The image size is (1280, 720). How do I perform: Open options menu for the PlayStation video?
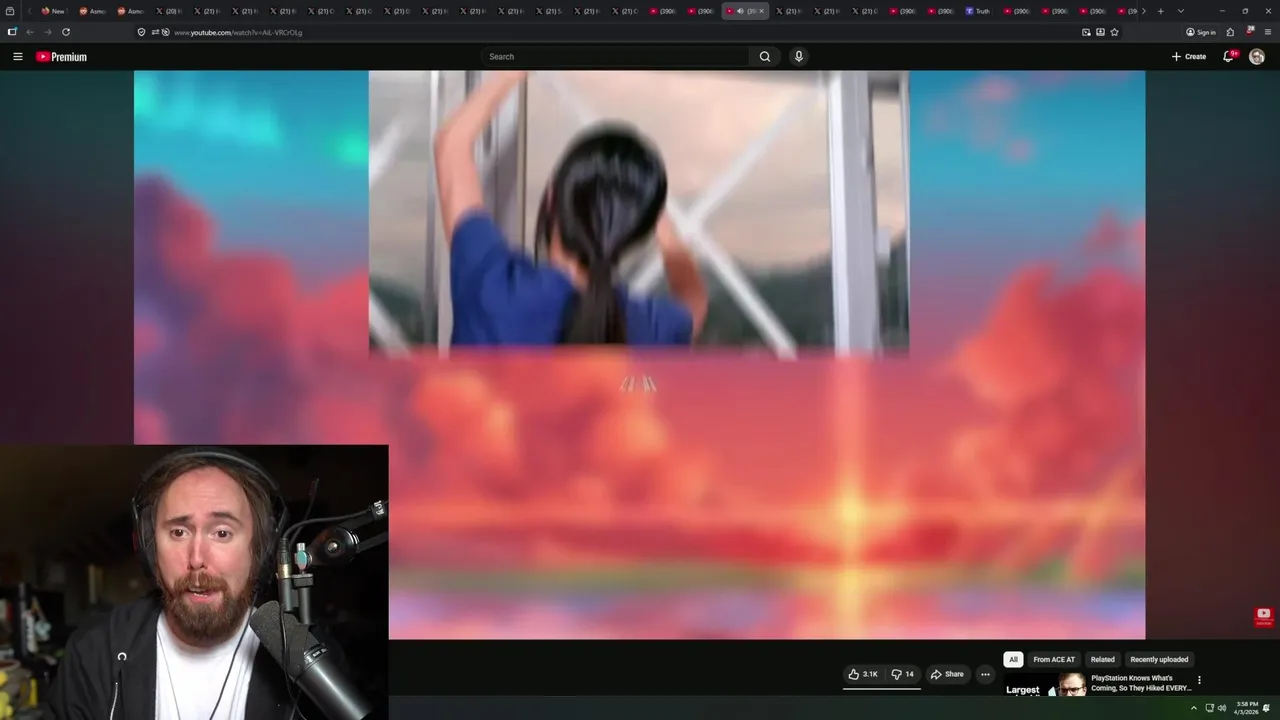tap(1199, 680)
